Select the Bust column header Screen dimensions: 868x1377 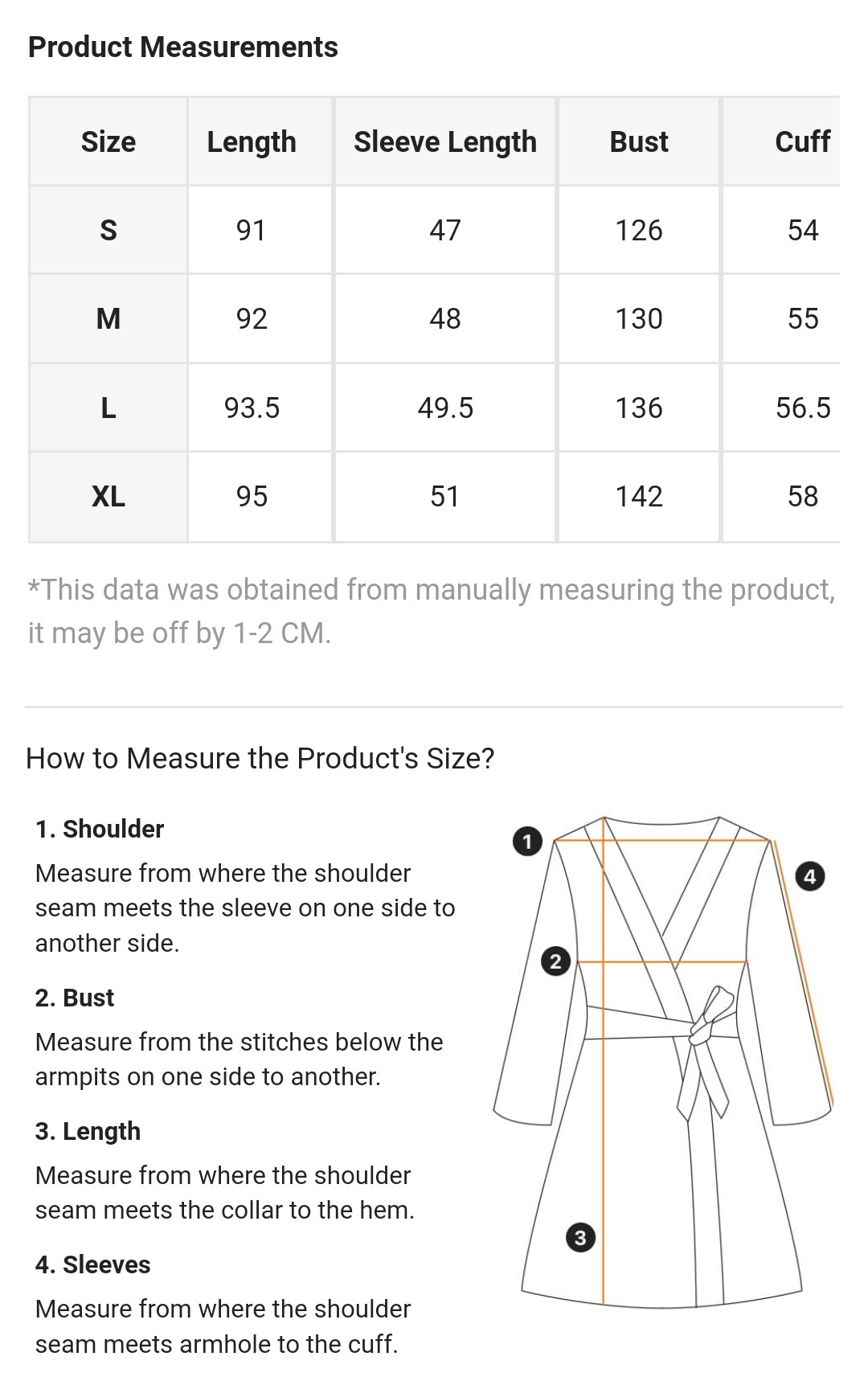point(639,141)
